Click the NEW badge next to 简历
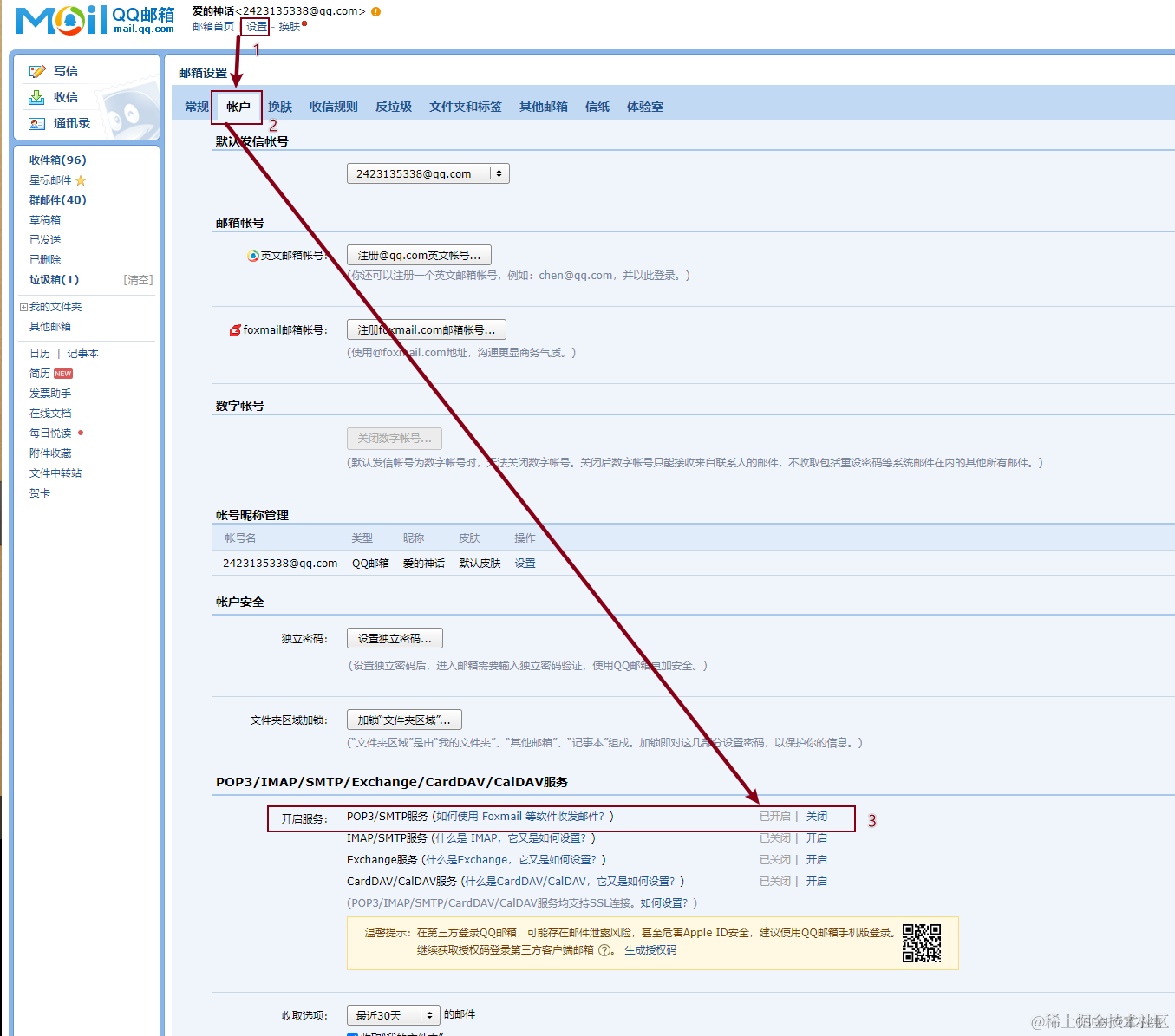Image resolution: width=1175 pixels, height=1036 pixels. point(63,374)
